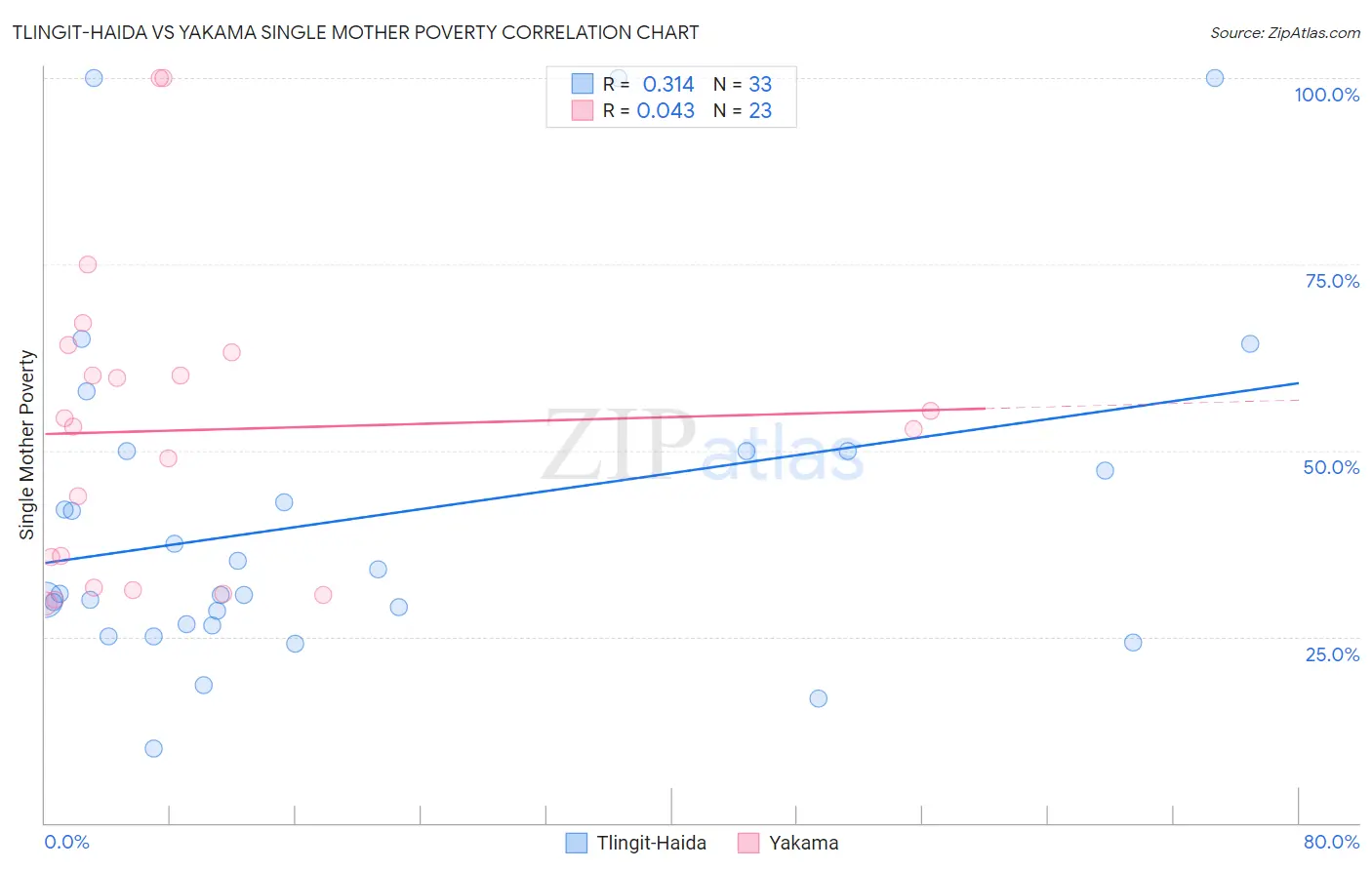
Task: Click the pink swatch beside R = 0.043
Action: 583,110
